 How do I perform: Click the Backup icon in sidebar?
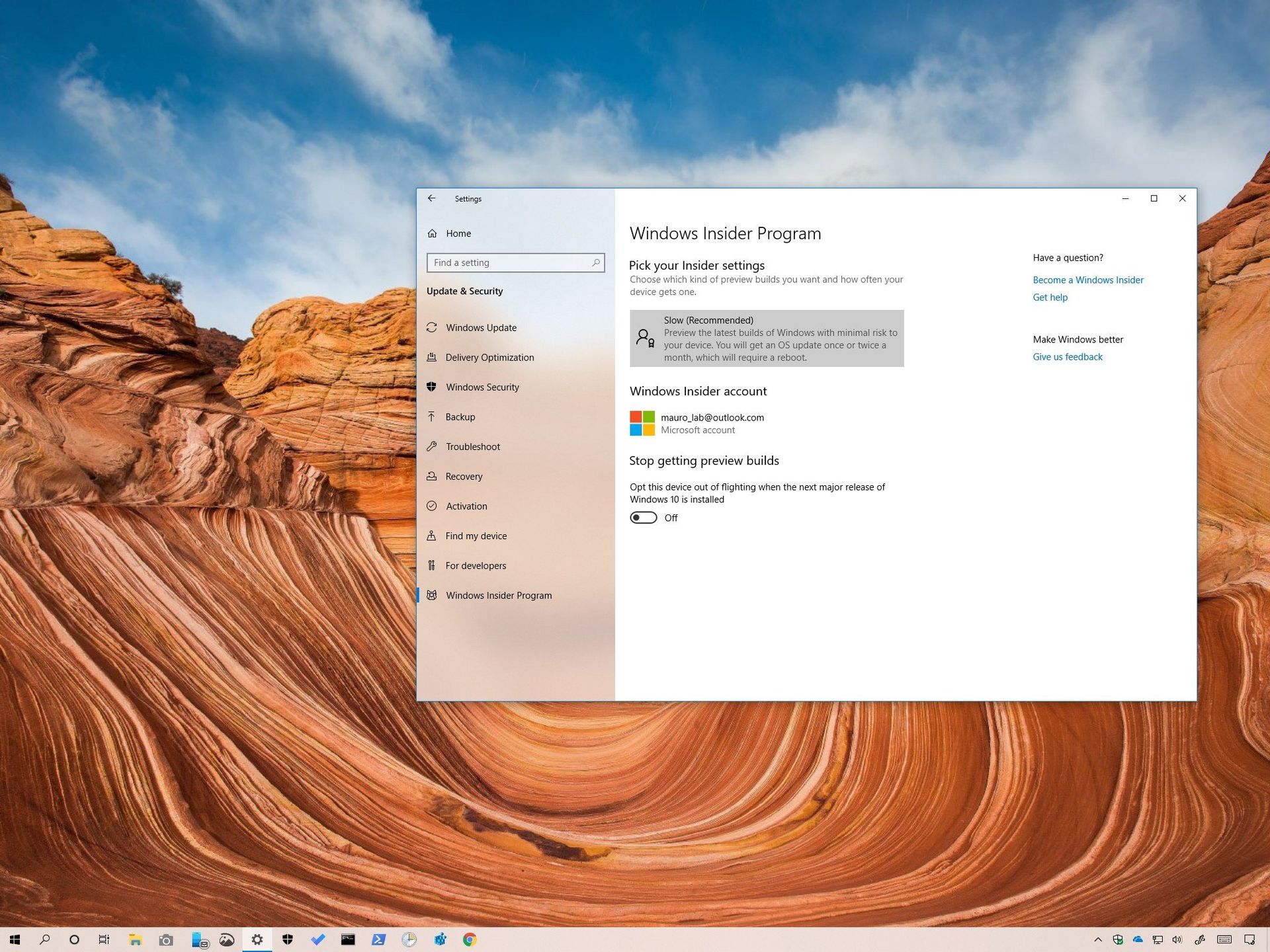pyautogui.click(x=432, y=416)
